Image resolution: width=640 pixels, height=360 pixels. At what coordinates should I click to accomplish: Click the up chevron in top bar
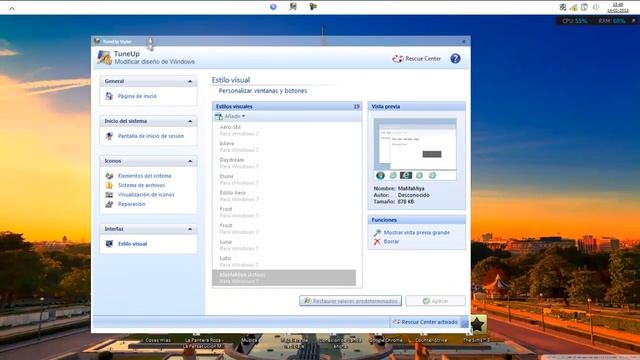coord(12,8)
